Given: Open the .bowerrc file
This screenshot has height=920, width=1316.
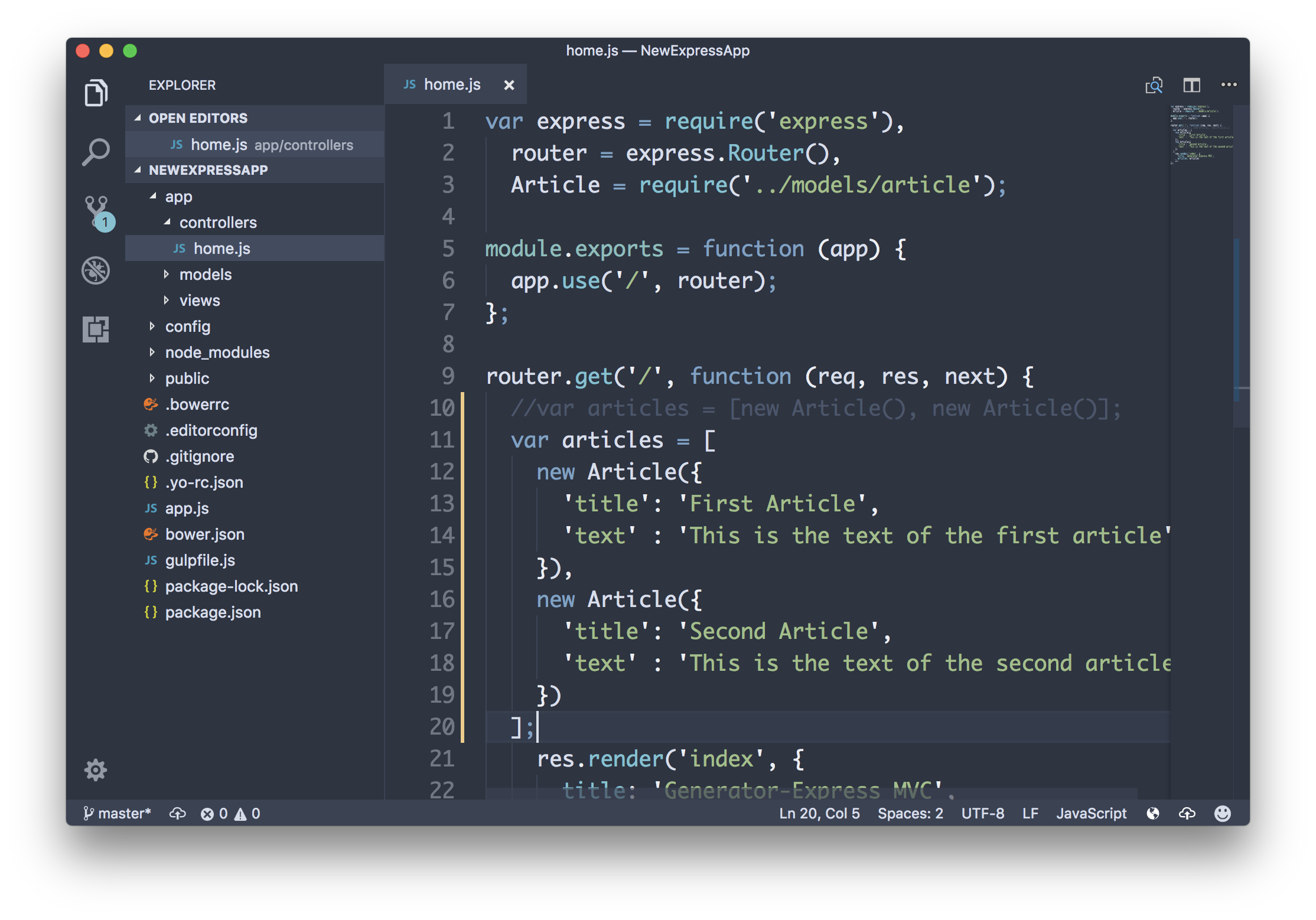Looking at the screenshot, I should click(x=255, y=404).
